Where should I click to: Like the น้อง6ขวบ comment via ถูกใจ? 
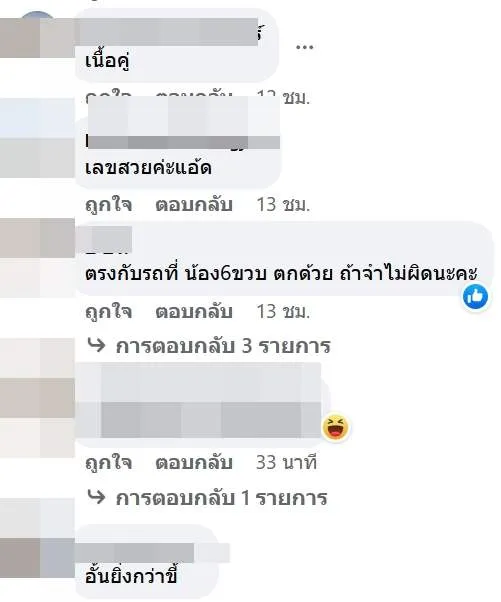pyautogui.click(x=109, y=311)
